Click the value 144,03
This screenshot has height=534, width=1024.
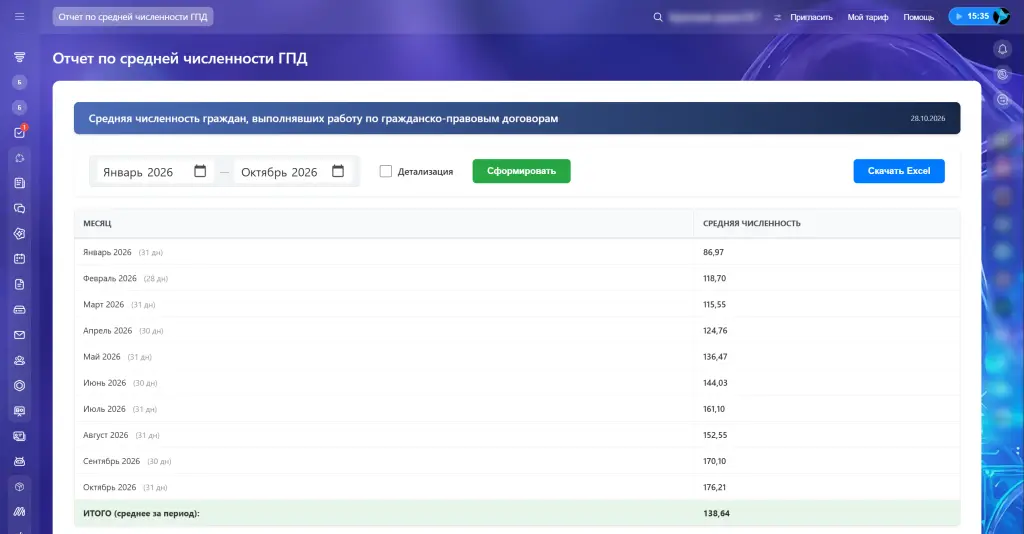[715, 383]
